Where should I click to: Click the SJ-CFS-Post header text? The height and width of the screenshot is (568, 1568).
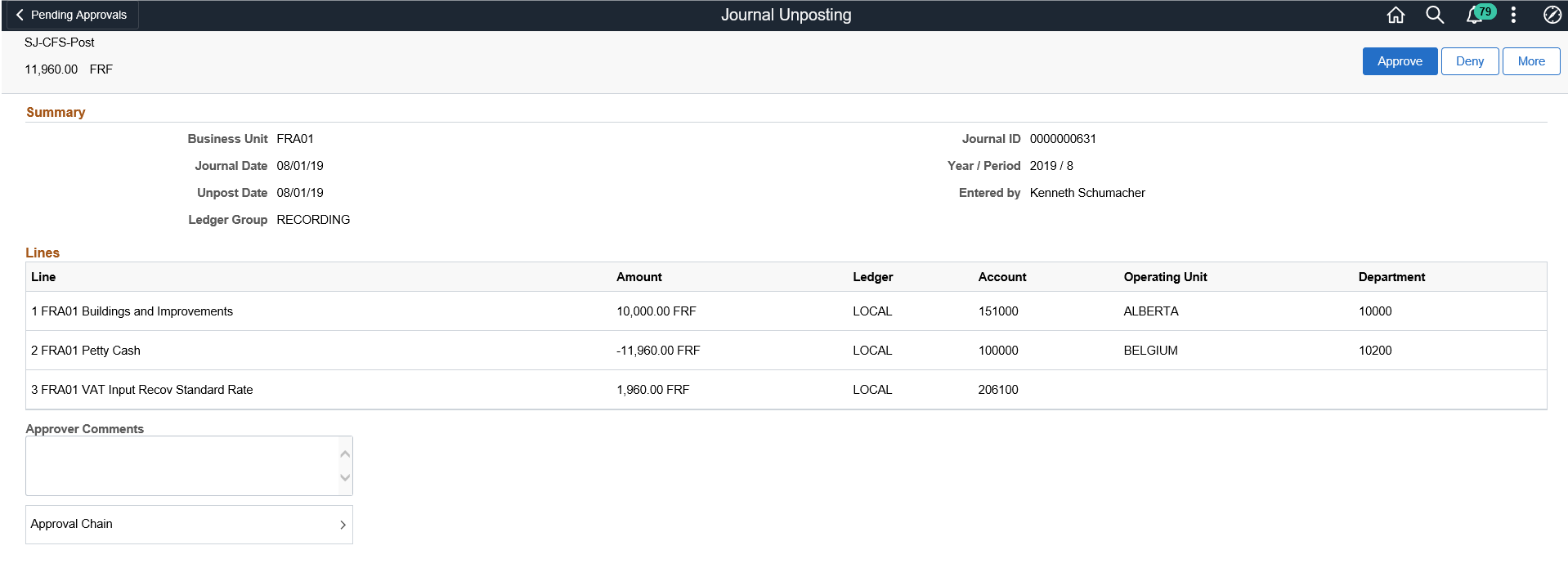pos(60,42)
